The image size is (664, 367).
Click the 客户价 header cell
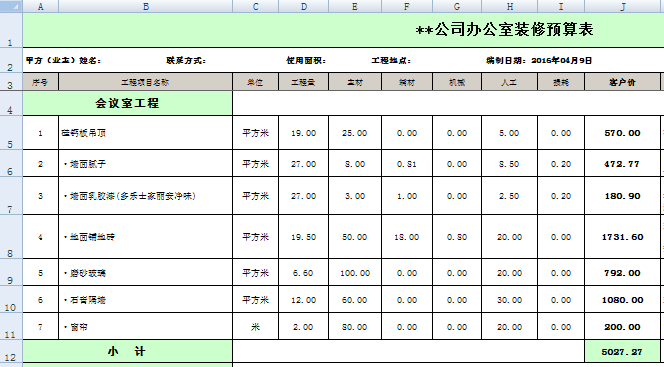(622, 82)
